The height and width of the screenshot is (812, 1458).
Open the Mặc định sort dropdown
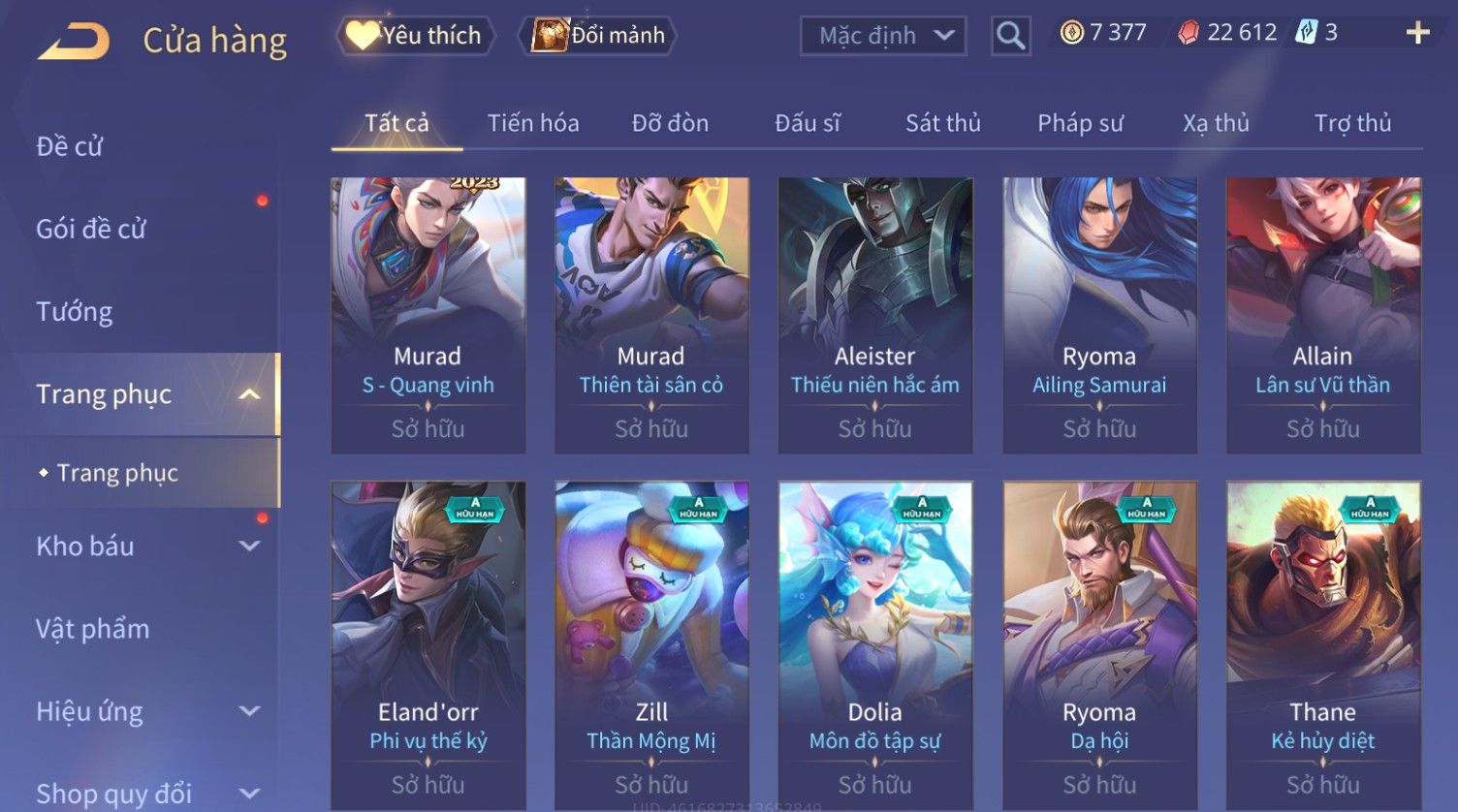pos(883,36)
